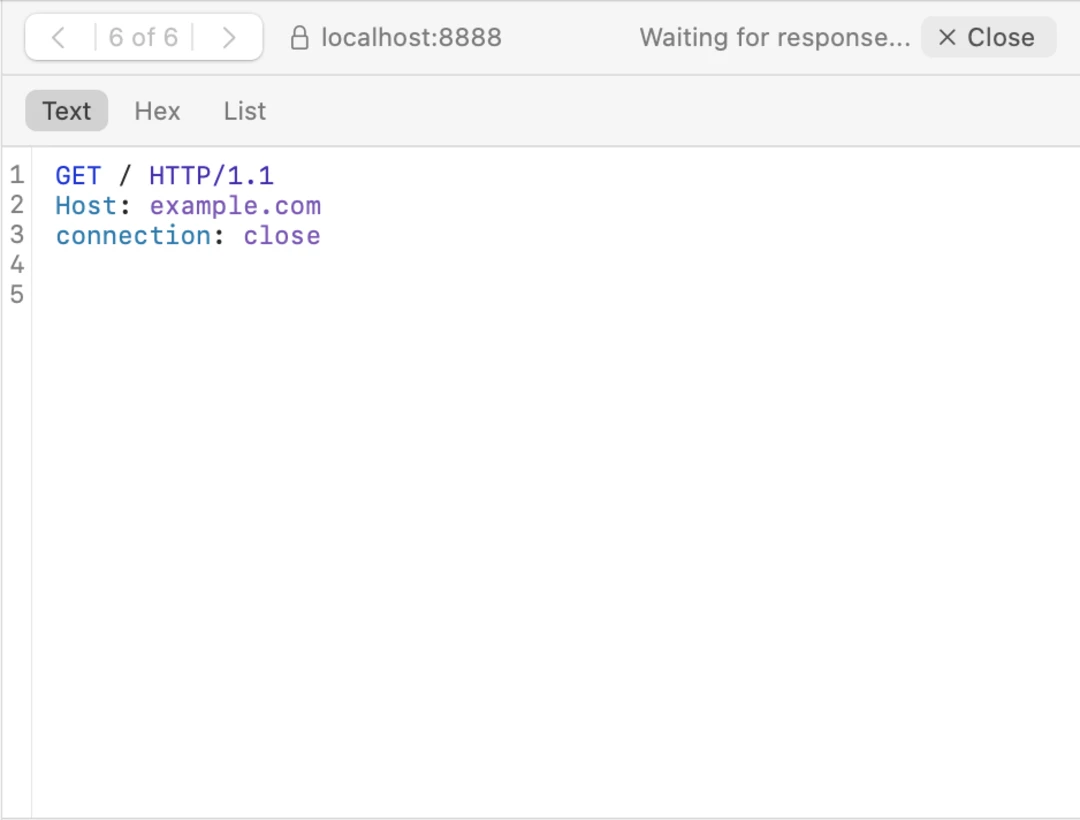Switch to the Hex view tab

tap(157, 111)
